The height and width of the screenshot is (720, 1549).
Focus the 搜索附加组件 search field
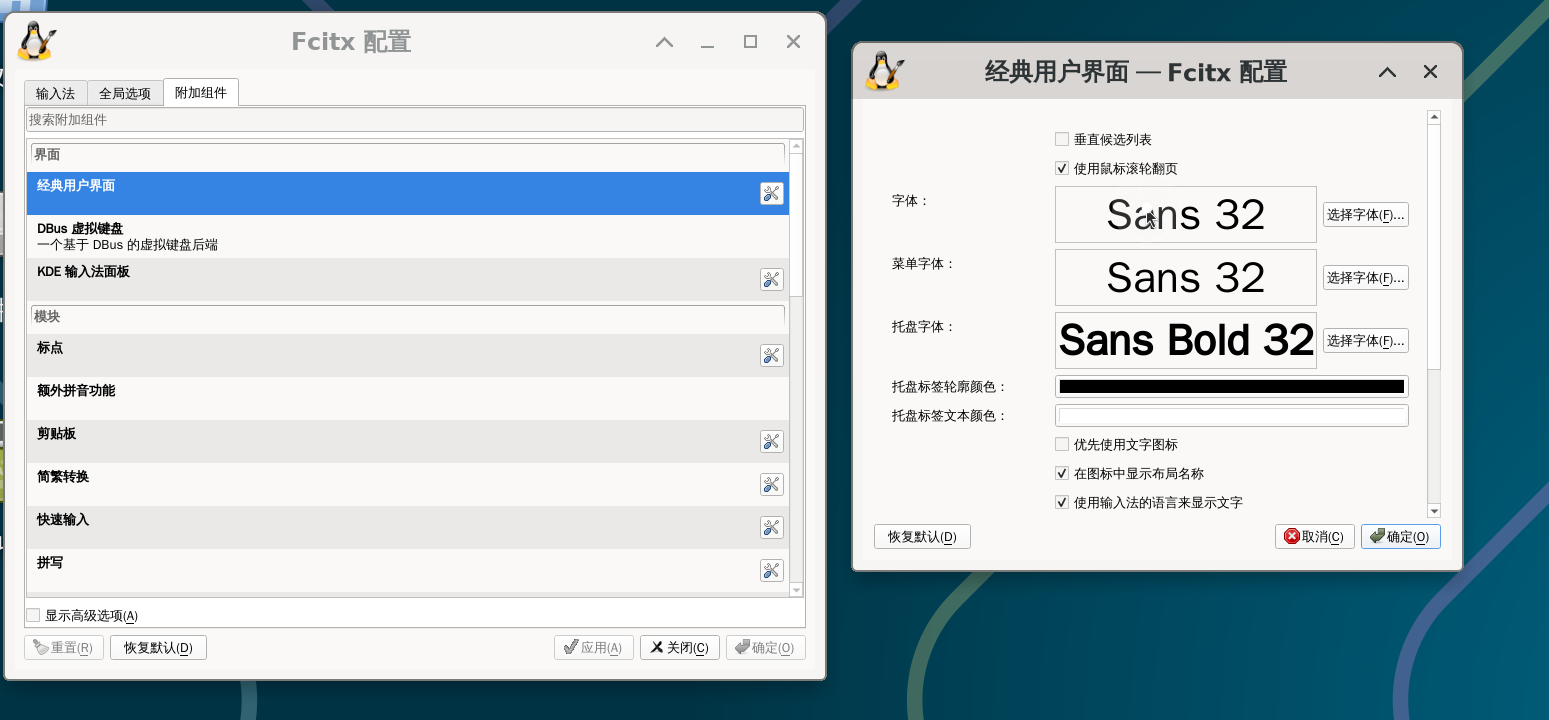pyautogui.click(x=415, y=119)
